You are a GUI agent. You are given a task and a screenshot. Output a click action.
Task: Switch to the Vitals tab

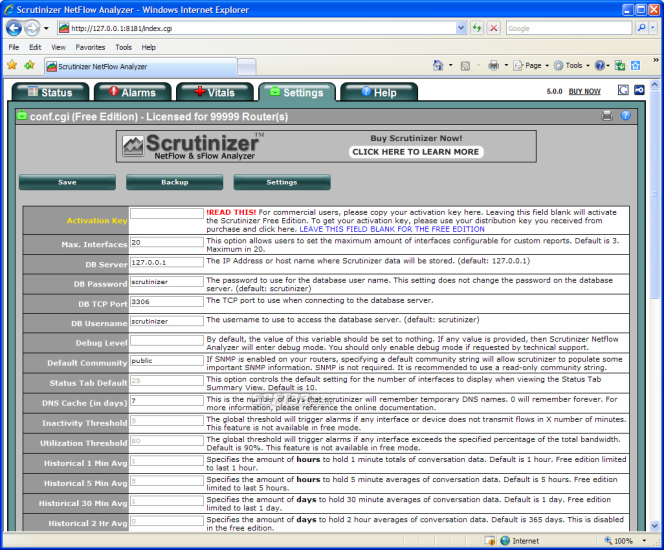(x=215, y=92)
